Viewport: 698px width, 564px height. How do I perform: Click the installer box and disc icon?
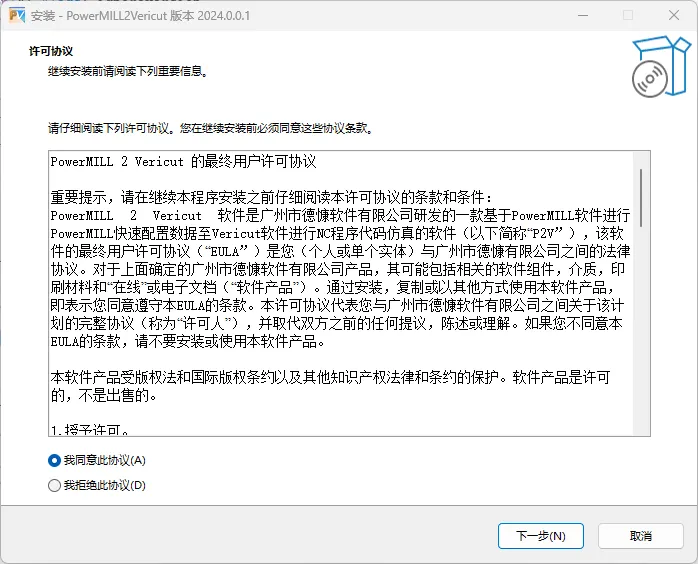coord(661,66)
